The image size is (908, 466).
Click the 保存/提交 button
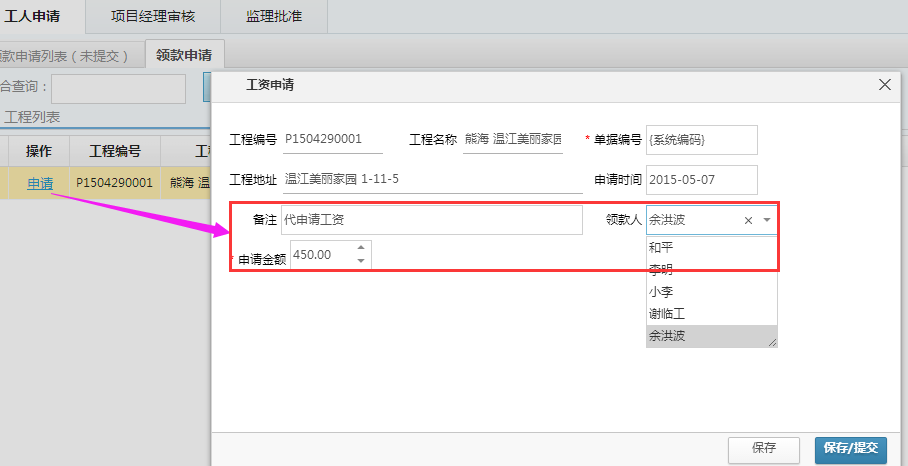click(851, 449)
